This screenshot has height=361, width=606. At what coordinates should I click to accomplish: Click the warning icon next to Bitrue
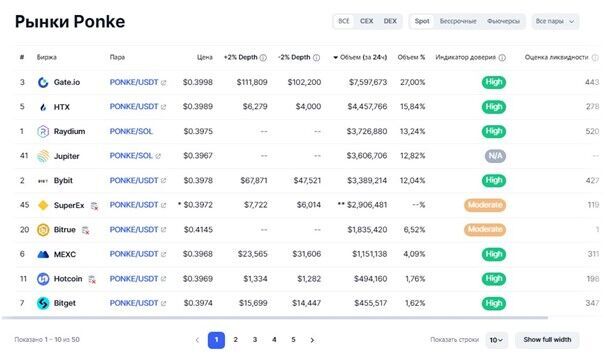tap(86, 231)
